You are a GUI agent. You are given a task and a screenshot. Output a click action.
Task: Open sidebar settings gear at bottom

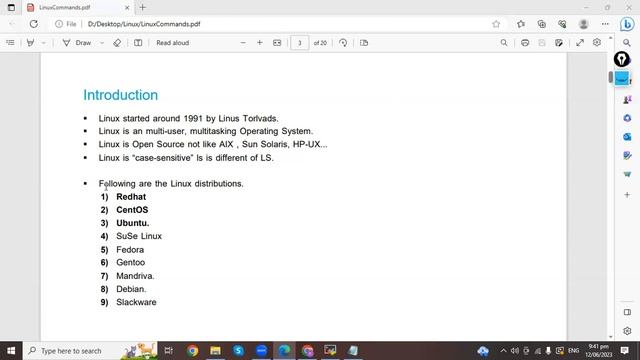pyautogui.click(x=627, y=331)
